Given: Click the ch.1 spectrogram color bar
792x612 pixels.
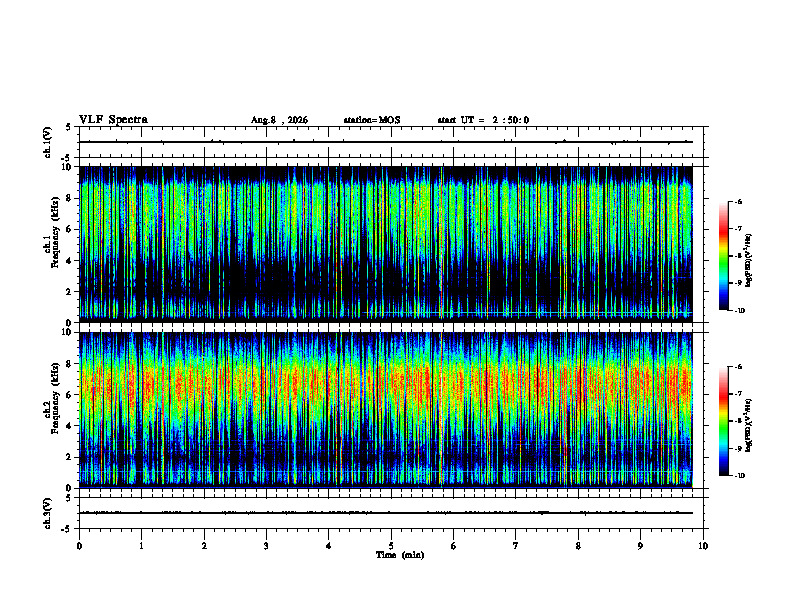Looking at the screenshot, I should pyautogui.click(x=723, y=256).
